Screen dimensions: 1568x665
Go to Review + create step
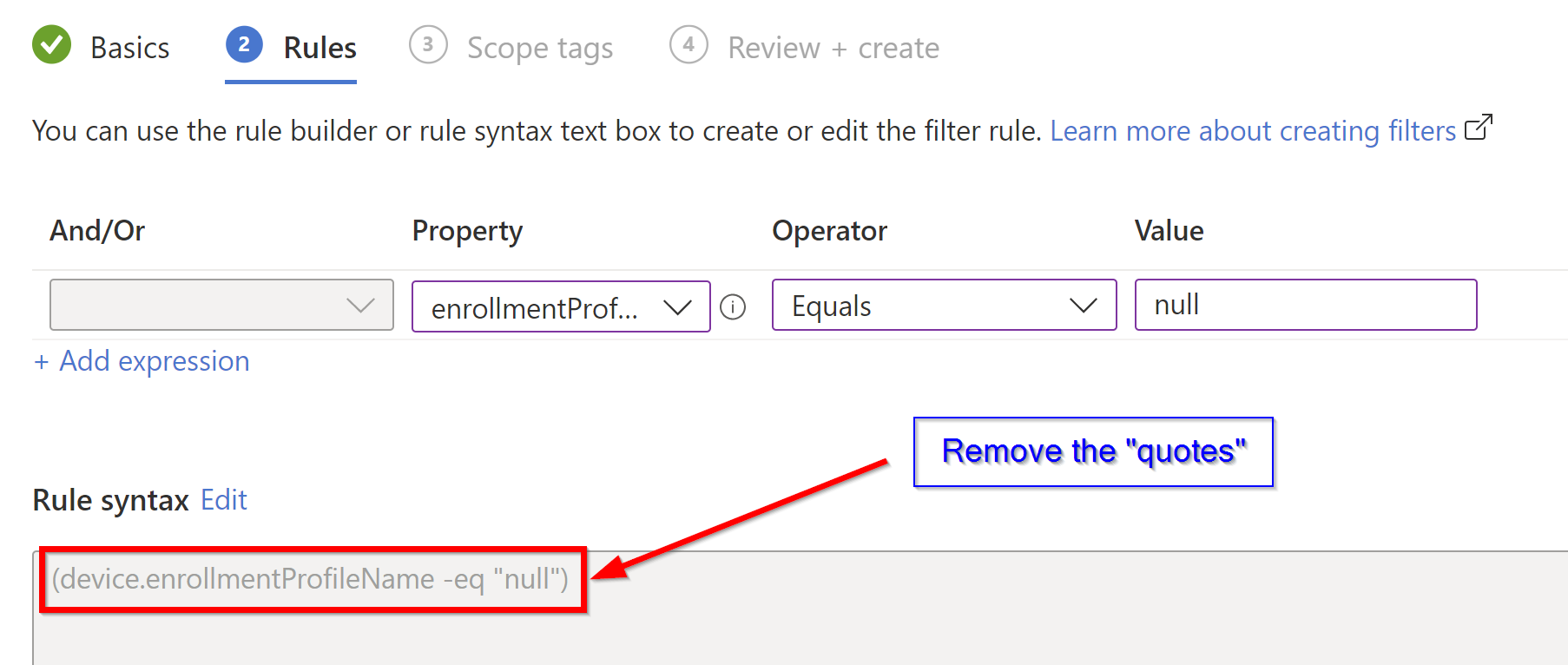(x=833, y=48)
